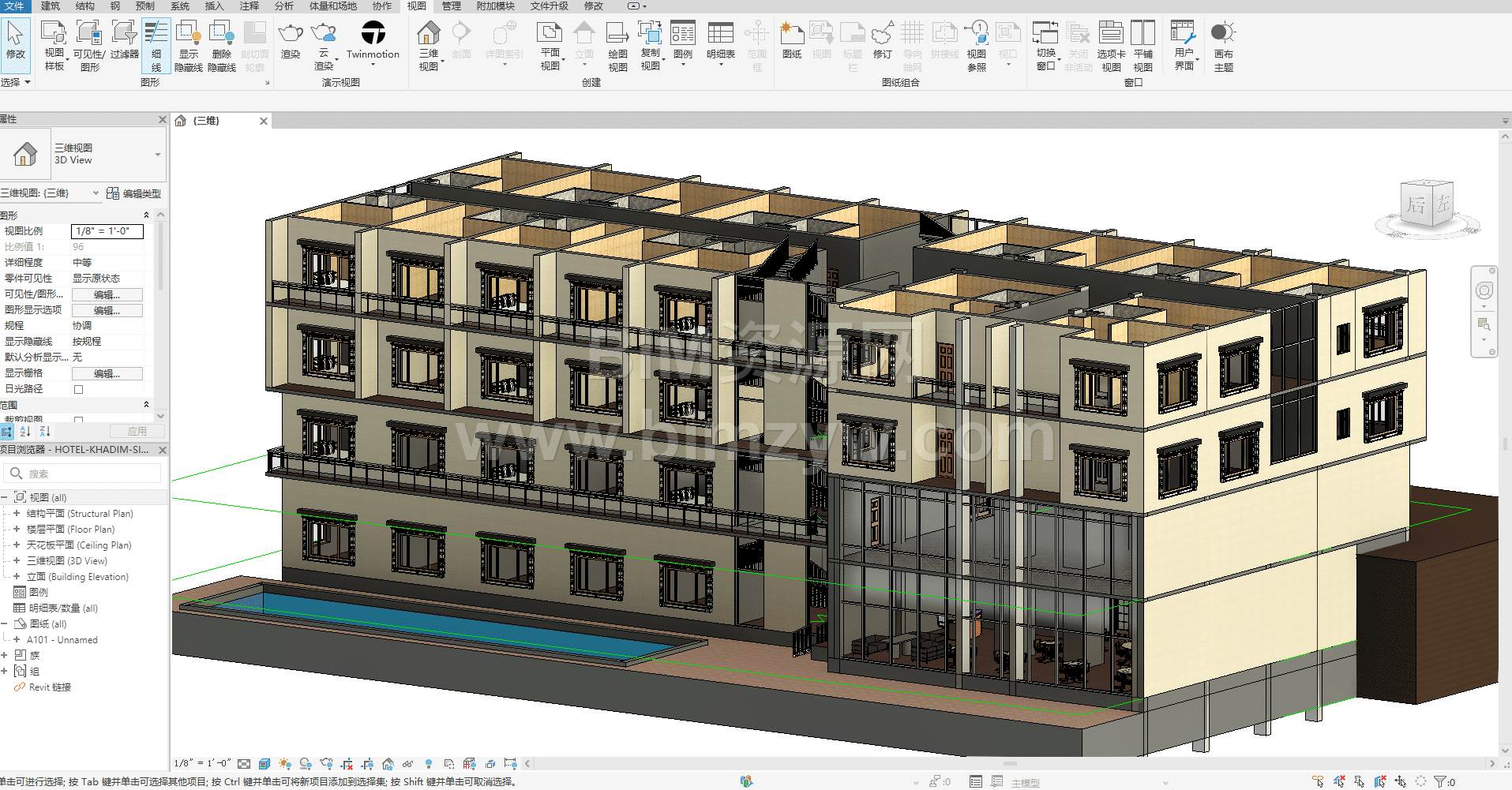Click Edit Type button in Properties
This screenshot has width=1512, height=790.
pos(134,193)
